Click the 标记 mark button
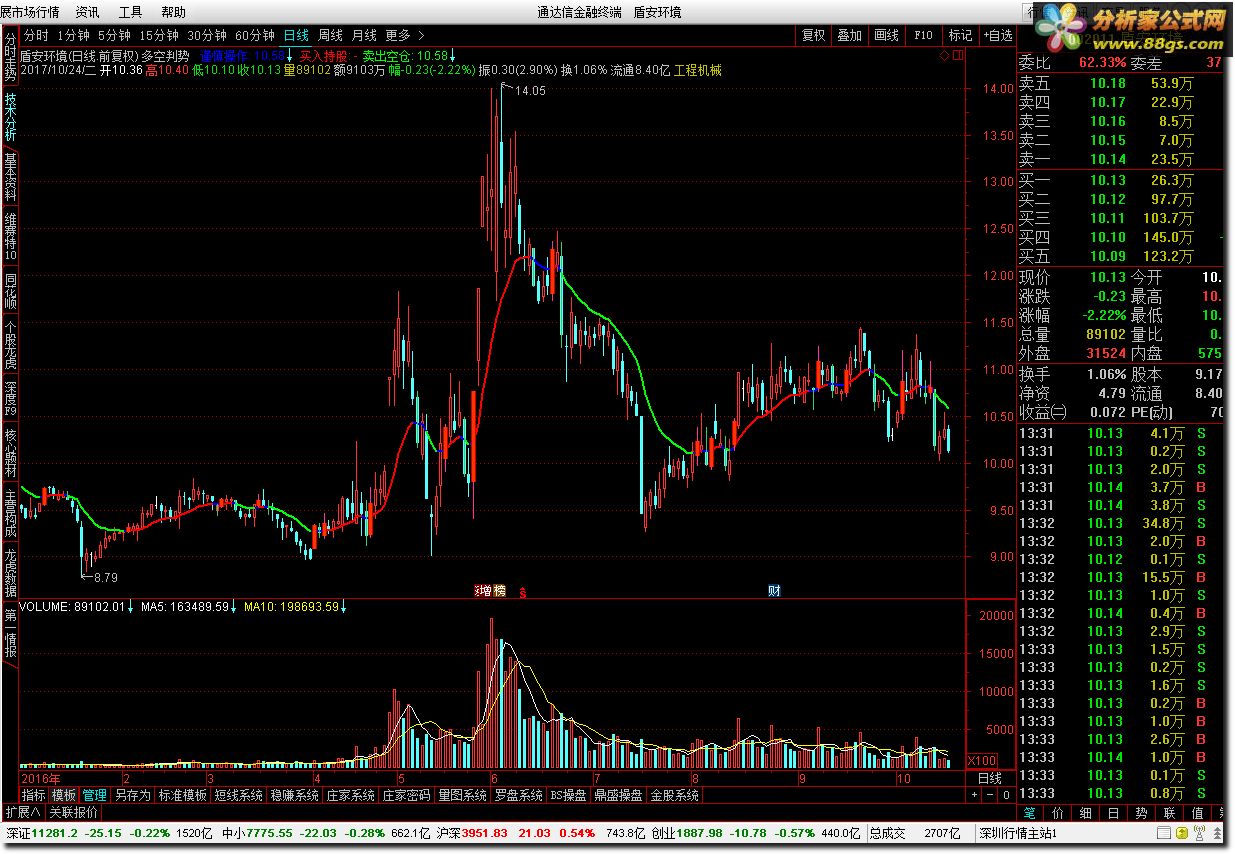The width and height of the screenshot is (1235, 854). click(960, 35)
